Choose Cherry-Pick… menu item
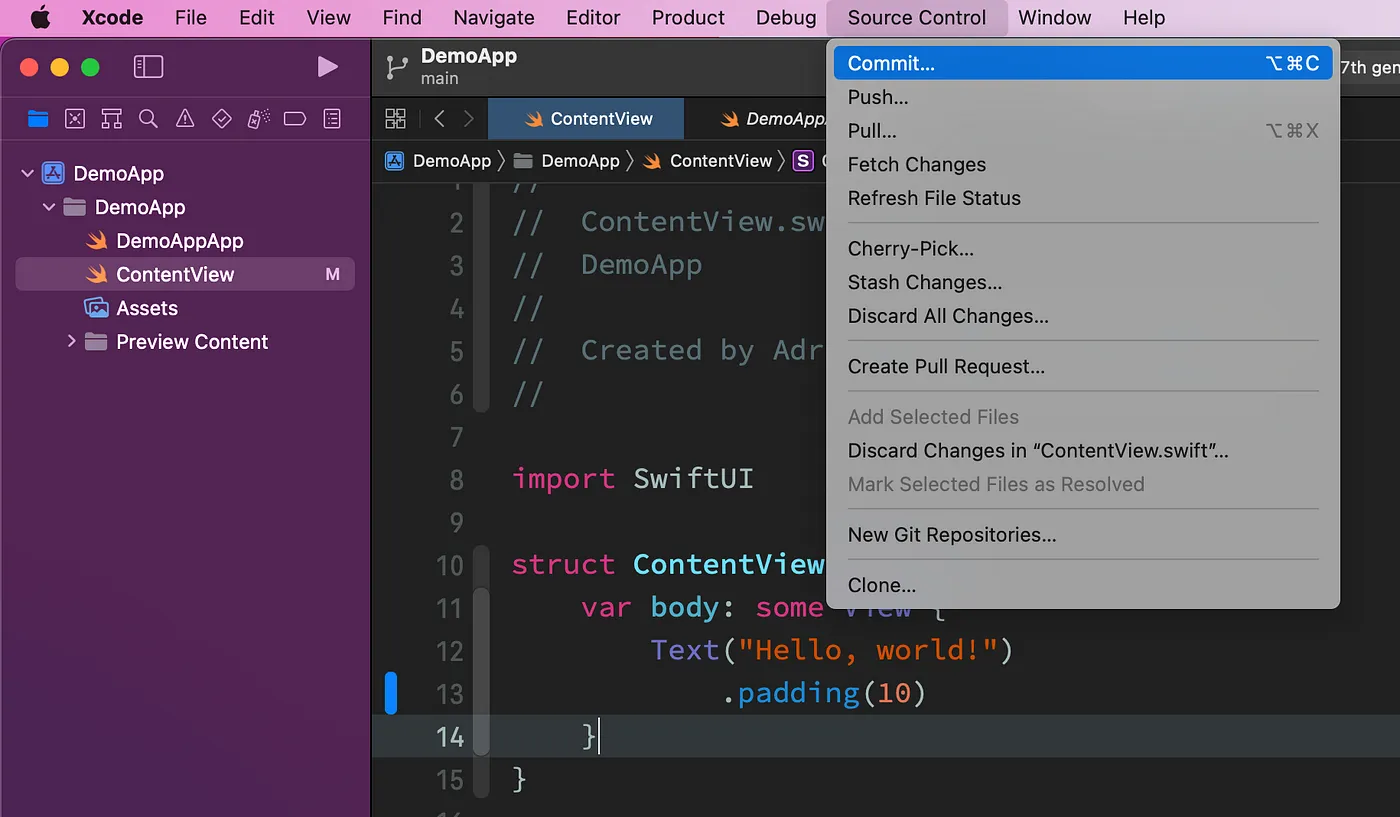The height and width of the screenshot is (817, 1400). tap(1083, 249)
